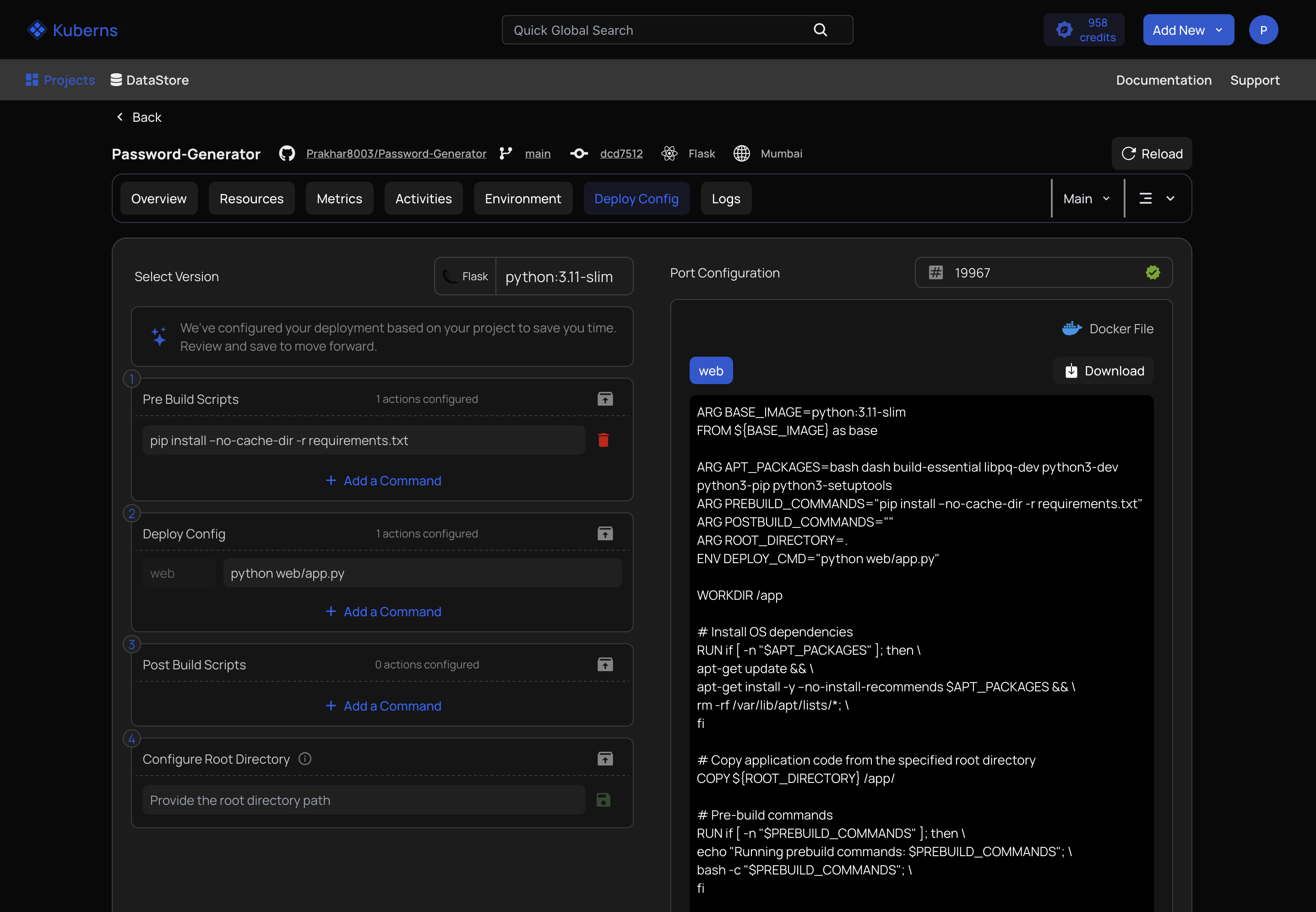
Task: Expand the Main environment dropdown
Action: pyautogui.click(x=1087, y=198)
